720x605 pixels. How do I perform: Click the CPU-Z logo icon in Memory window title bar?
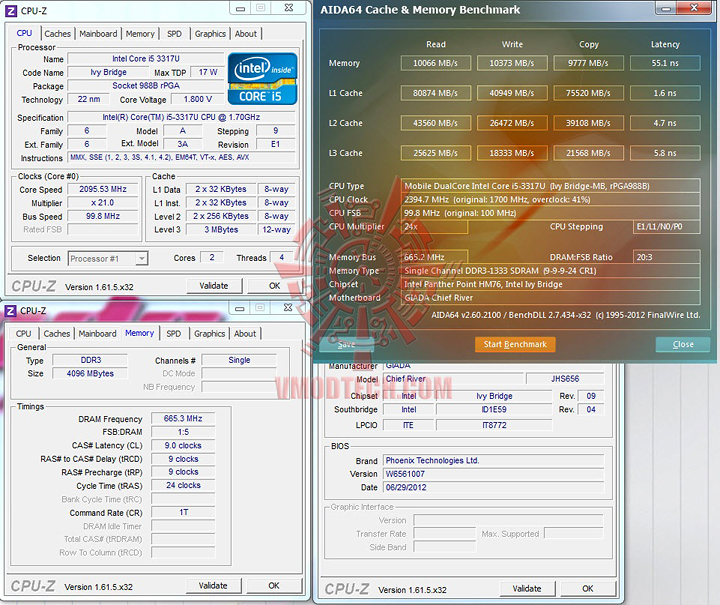click(x=10, y=311)
